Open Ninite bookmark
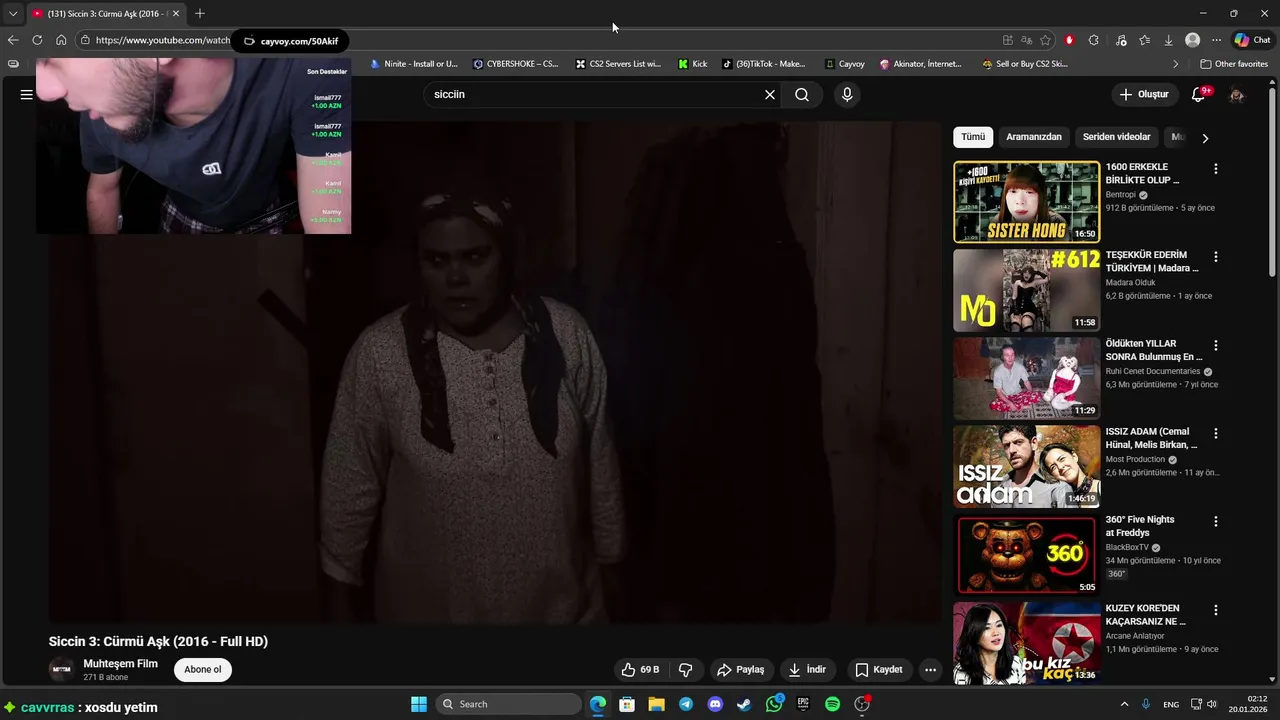Viewport: 1280px width, 720px height. (x=414, y=64)
